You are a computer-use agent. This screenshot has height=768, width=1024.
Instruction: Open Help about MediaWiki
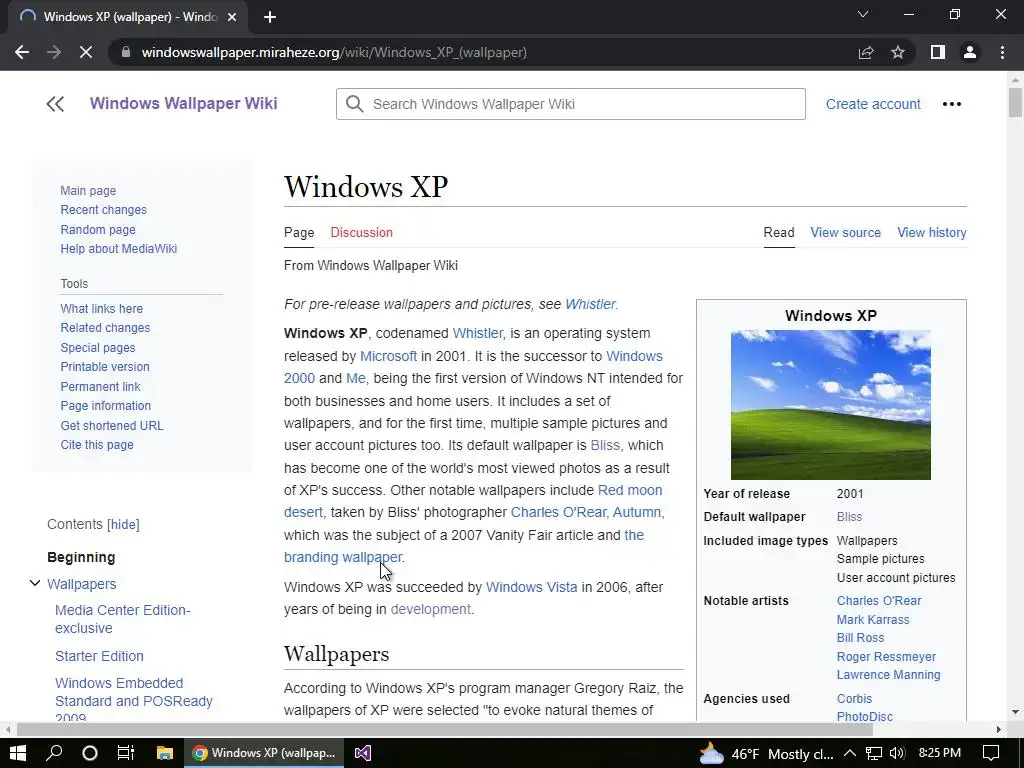(x=118, y=249)
